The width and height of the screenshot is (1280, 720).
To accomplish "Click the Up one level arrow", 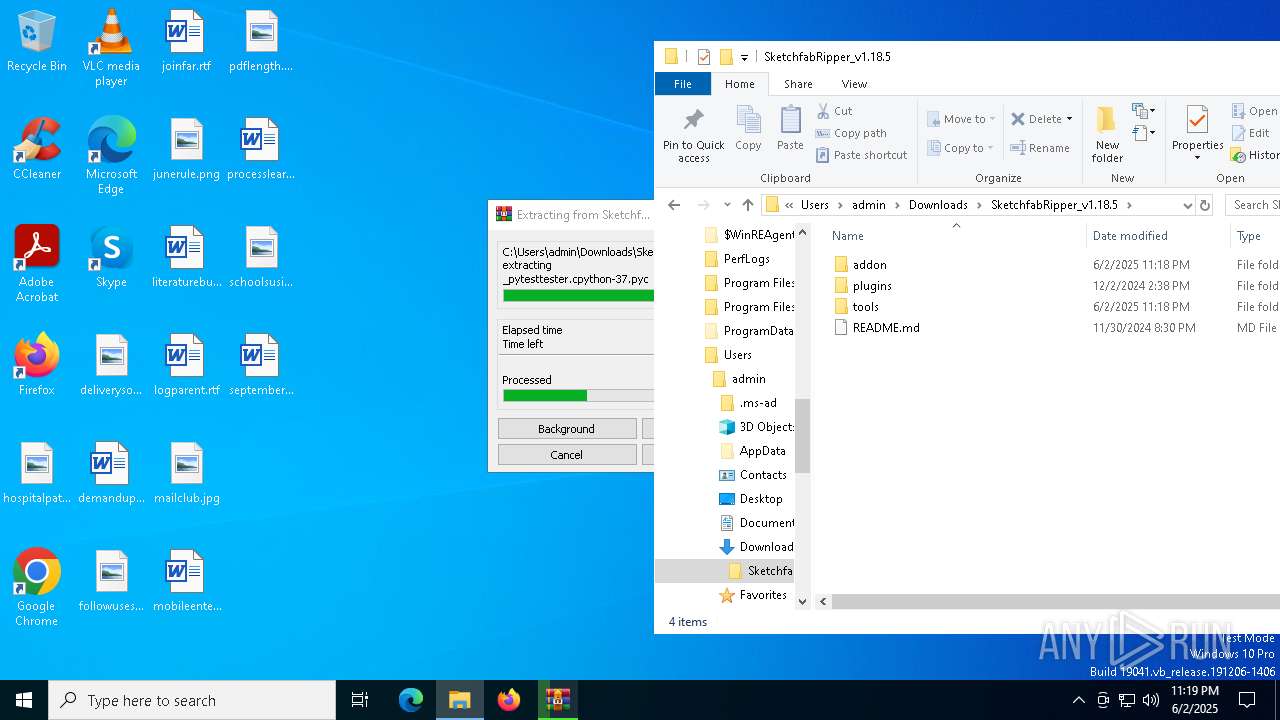I will [x=748, y=205].
